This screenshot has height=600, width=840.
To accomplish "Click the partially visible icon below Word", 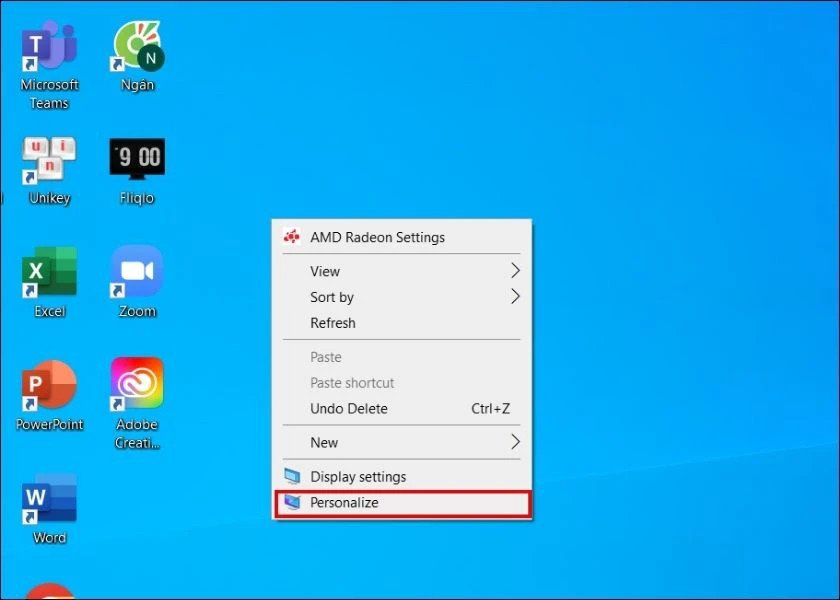I will tap(49, 590).
